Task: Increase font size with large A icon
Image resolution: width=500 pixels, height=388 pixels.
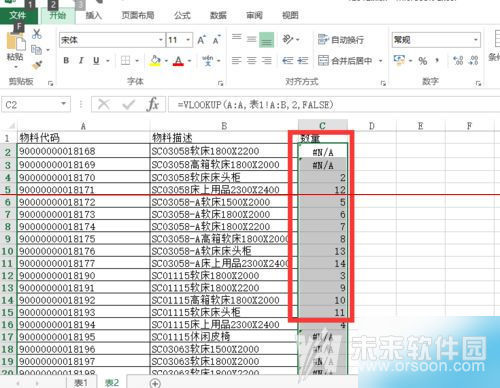Action: 202,40
